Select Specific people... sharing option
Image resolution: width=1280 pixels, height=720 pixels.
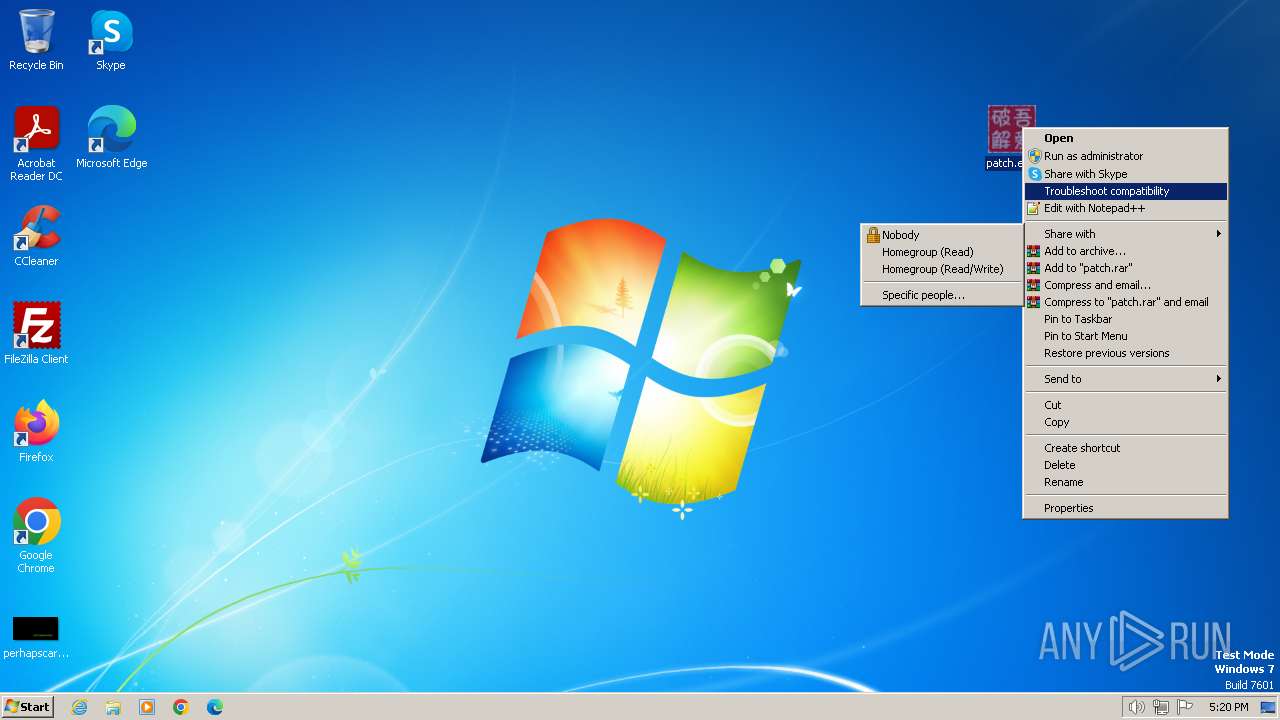coord(942,295)
